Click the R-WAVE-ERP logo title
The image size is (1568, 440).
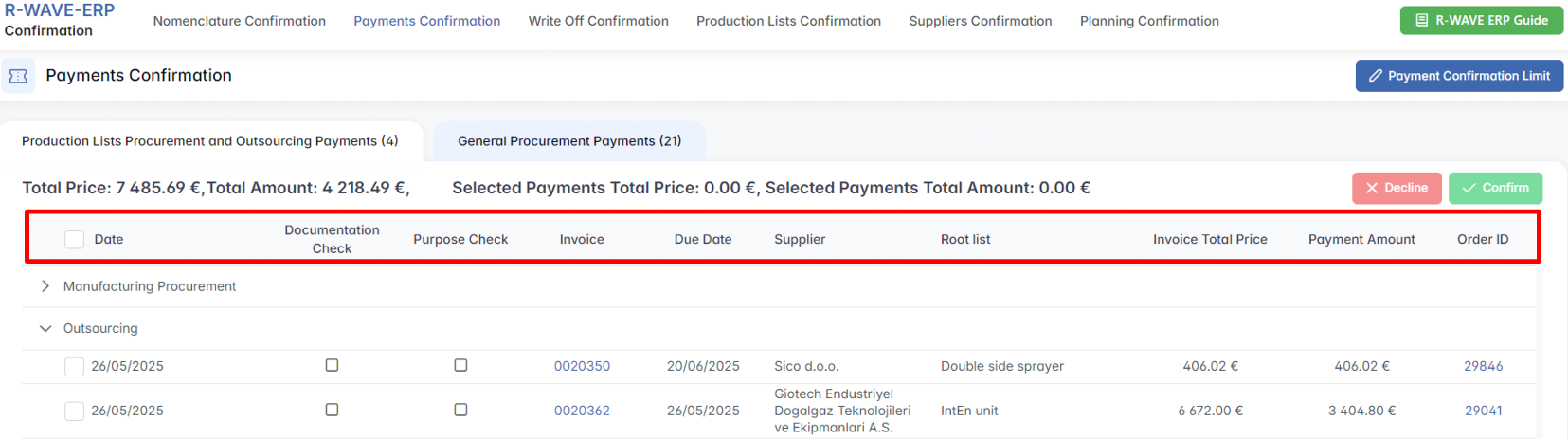pyautogui.click(x=59, y=10)
